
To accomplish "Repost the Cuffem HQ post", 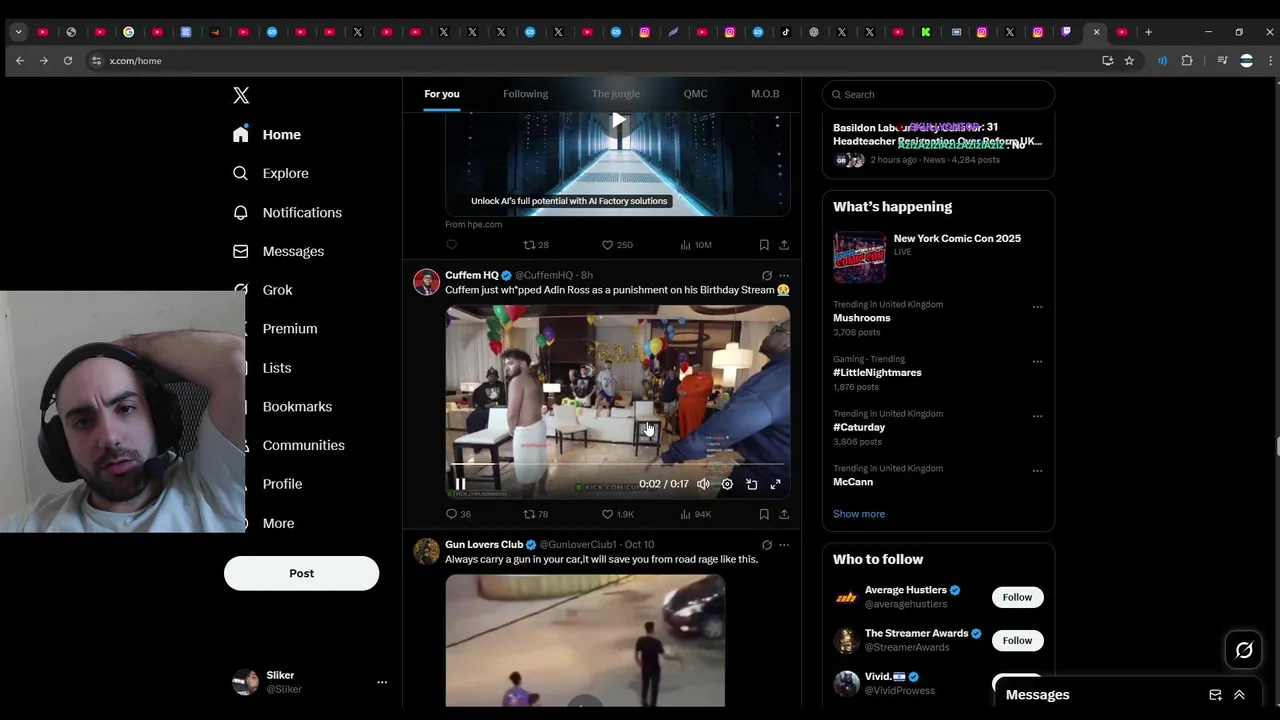I will pyautogui.click(x=536, y=514).
